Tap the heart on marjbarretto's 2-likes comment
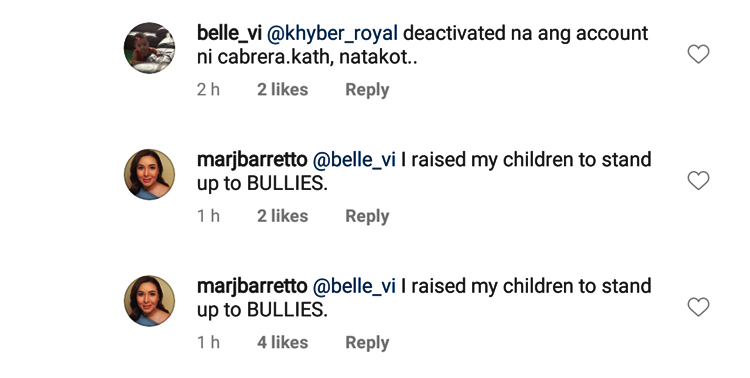The height and width of the screenshot is (378, 750). coord(698,180)
